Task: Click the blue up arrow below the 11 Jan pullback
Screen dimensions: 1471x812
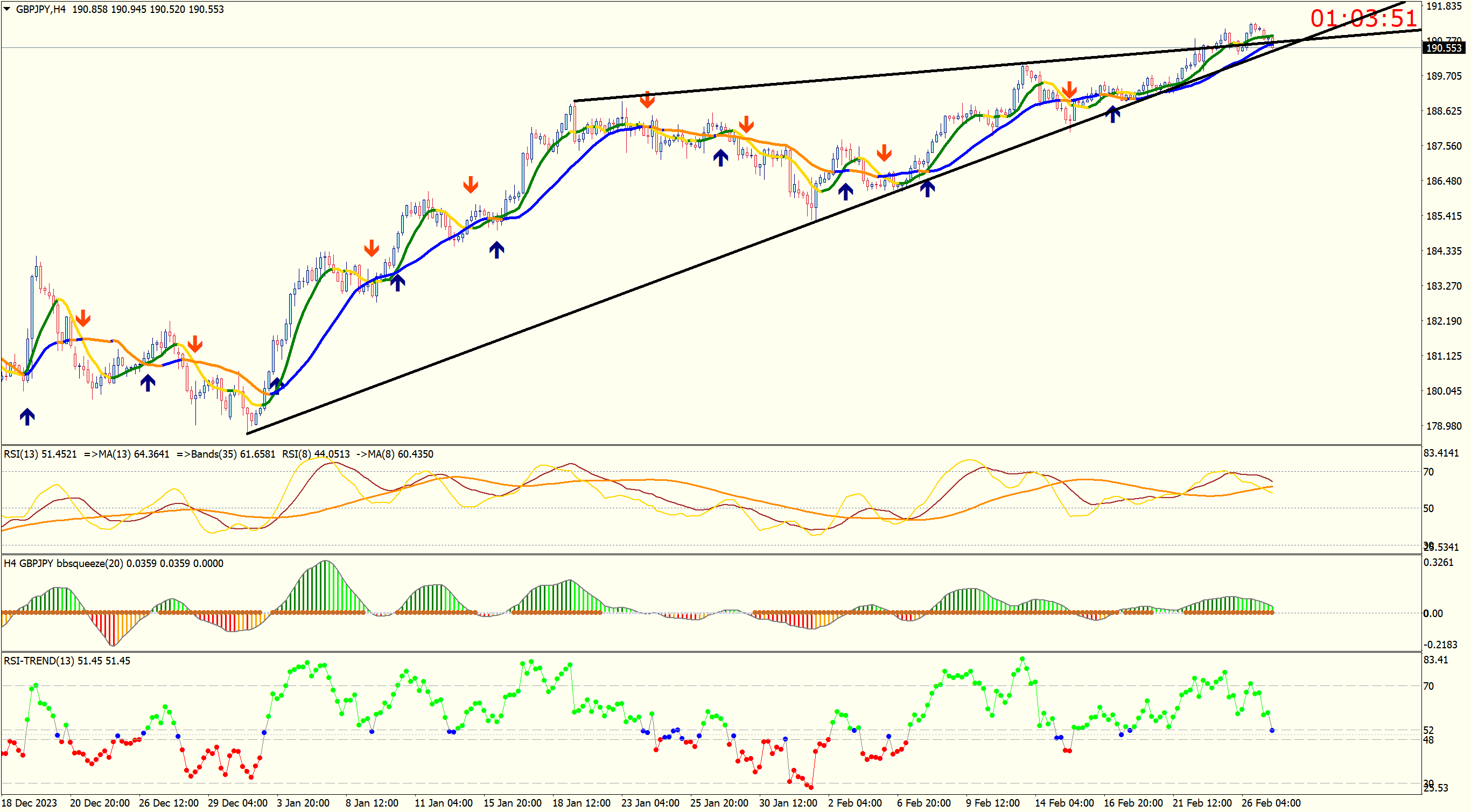Action: pos(496,249)
